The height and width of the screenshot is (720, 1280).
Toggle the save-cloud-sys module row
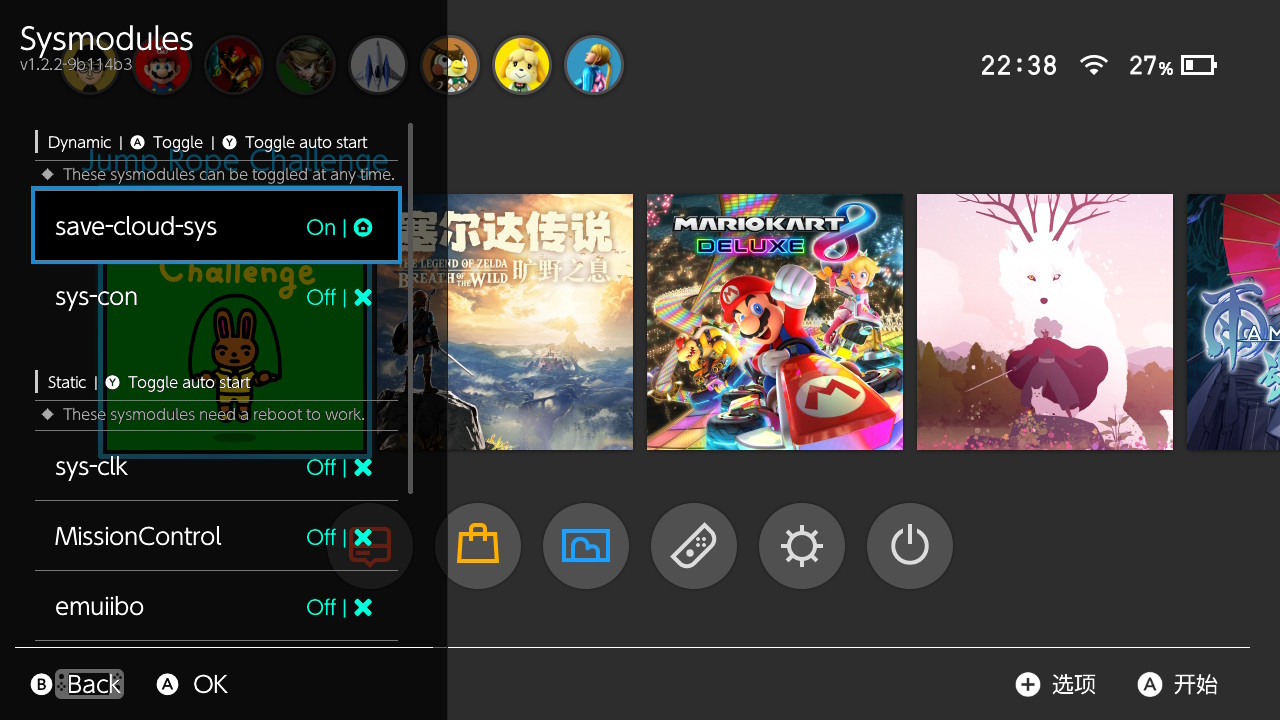click(x=216, y=226)
